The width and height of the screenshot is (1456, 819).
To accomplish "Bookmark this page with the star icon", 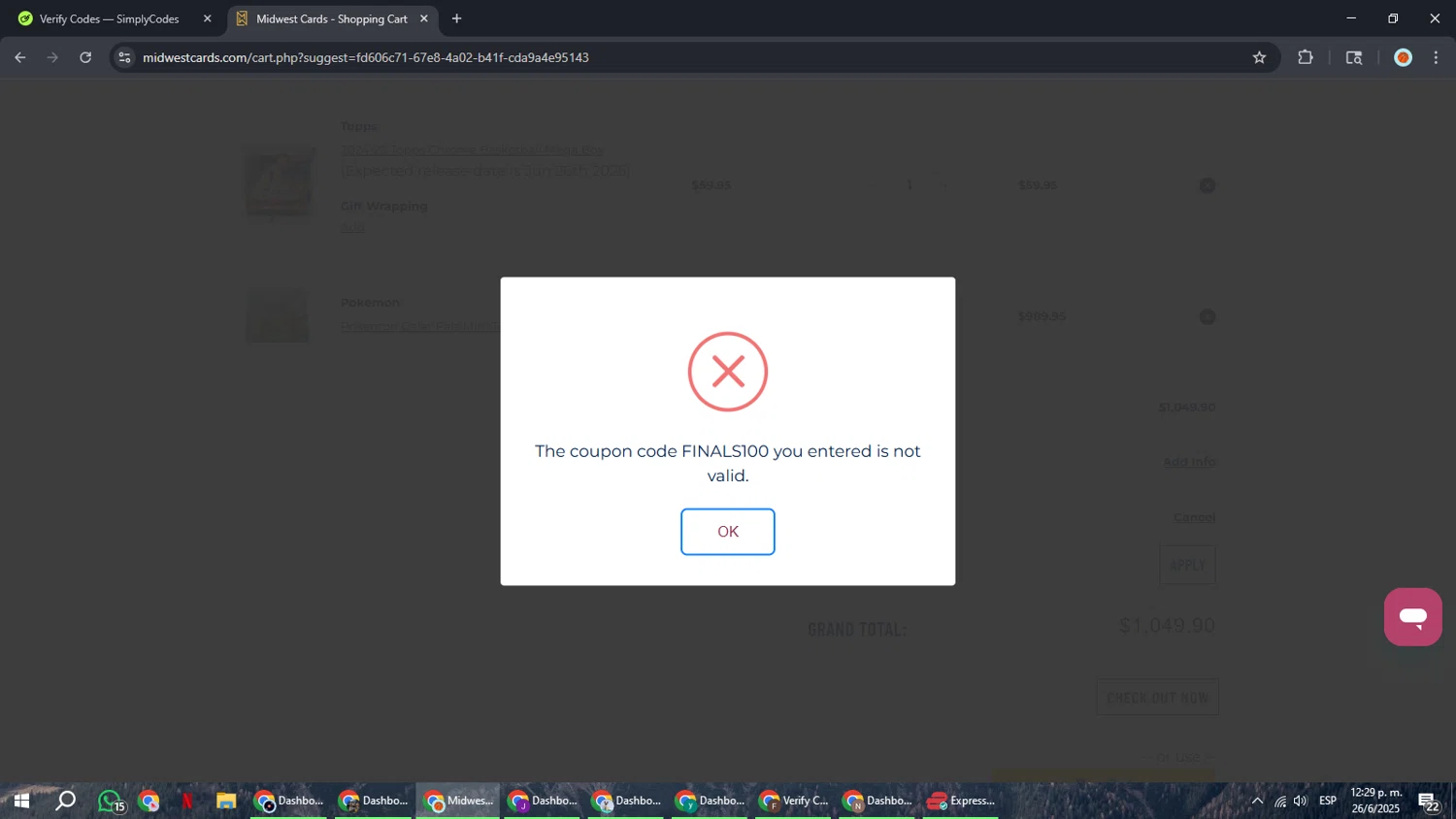I will (1259, 57).
